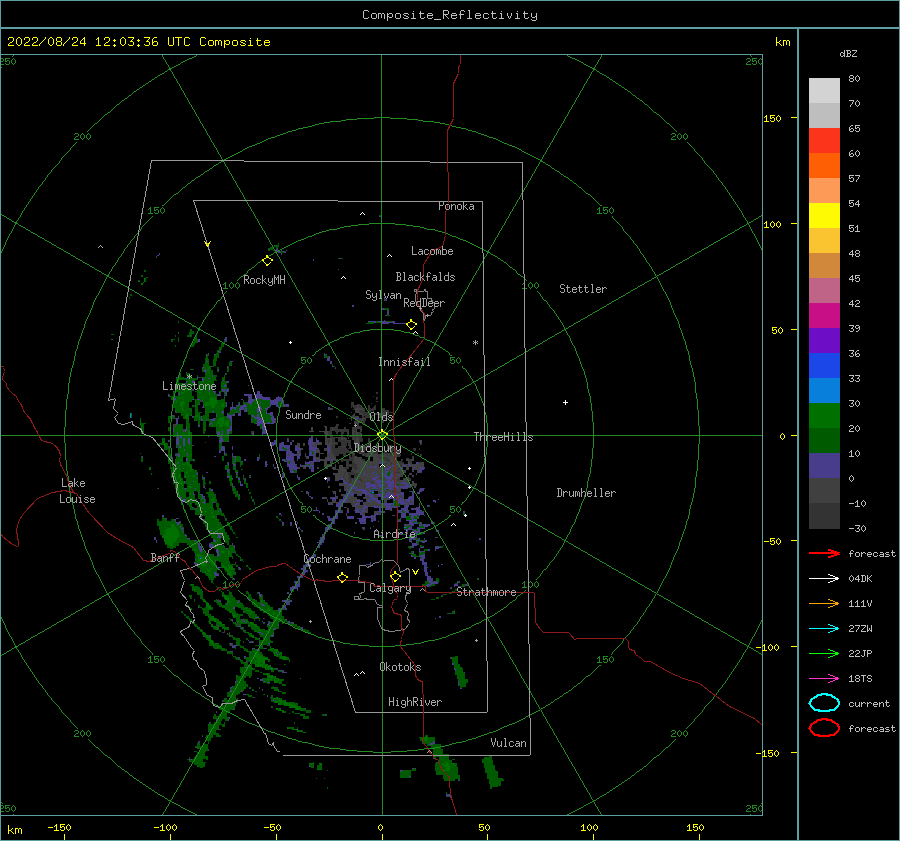
Task: Select the yellow diamond marker inside Calgary
Action: point(395,576)
